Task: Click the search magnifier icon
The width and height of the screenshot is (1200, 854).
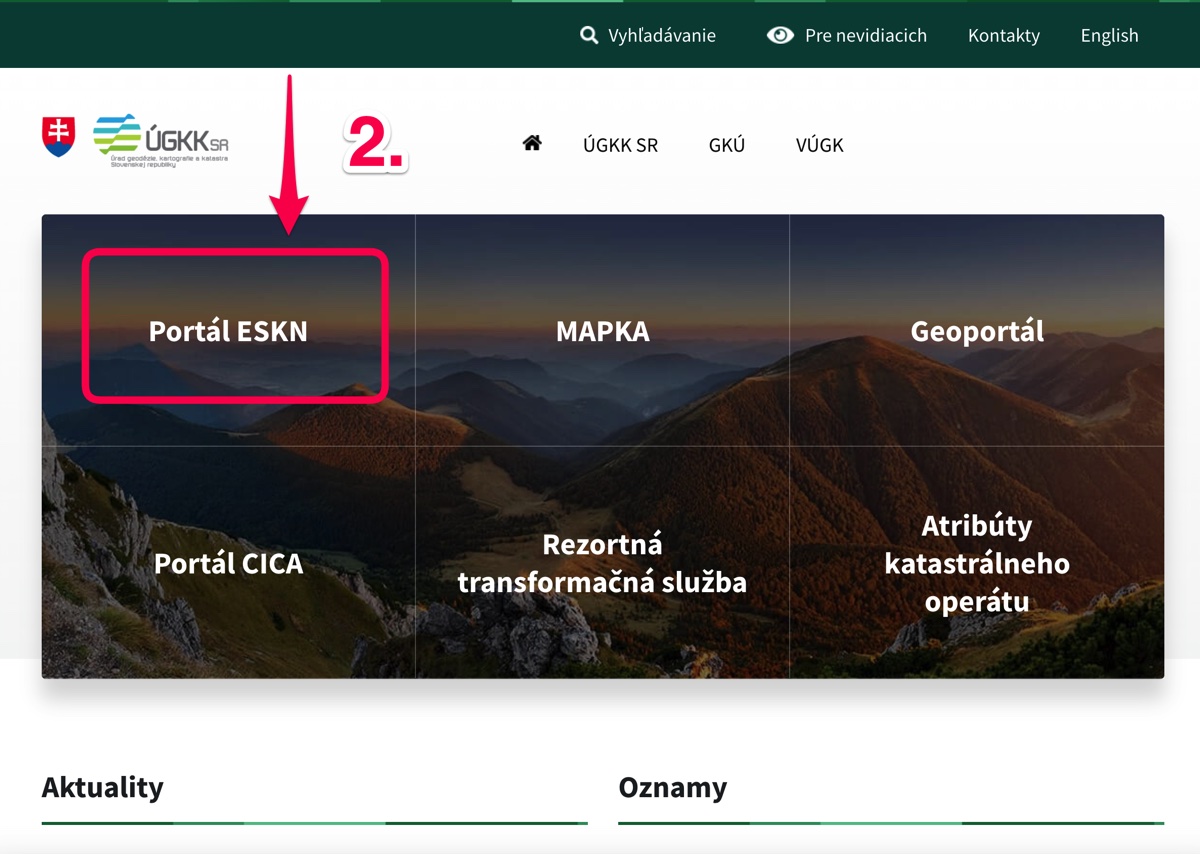Action: tap(589, 35)
